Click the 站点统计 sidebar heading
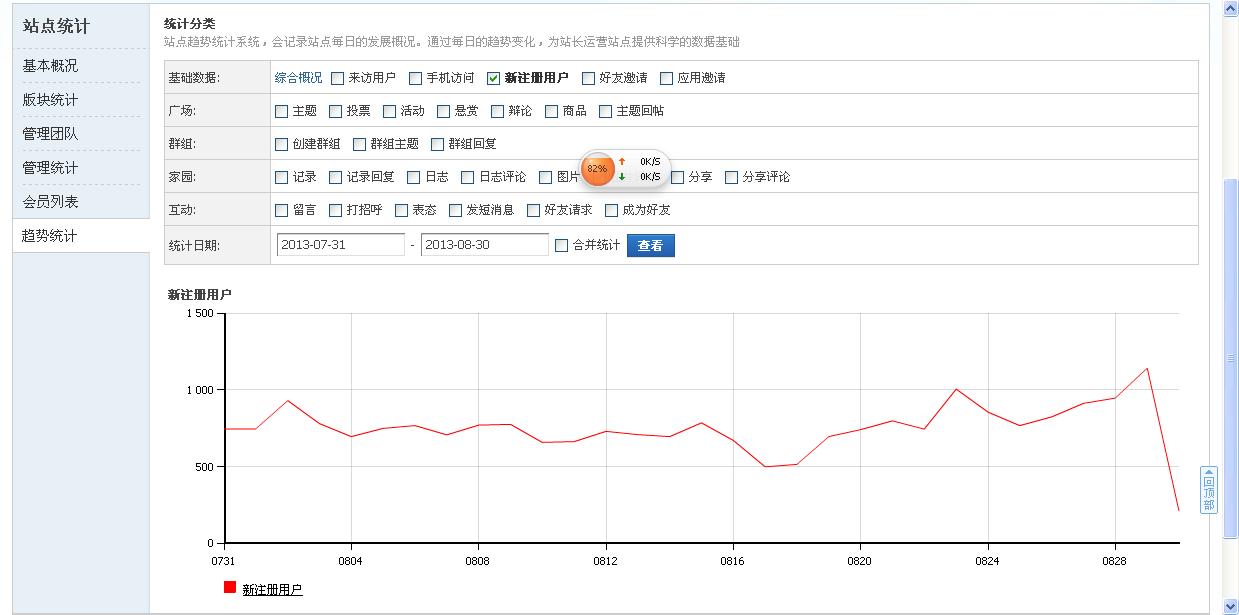The height and width of the screenshot is (615, 1239). pyautogui.click(x=56, y=26)
